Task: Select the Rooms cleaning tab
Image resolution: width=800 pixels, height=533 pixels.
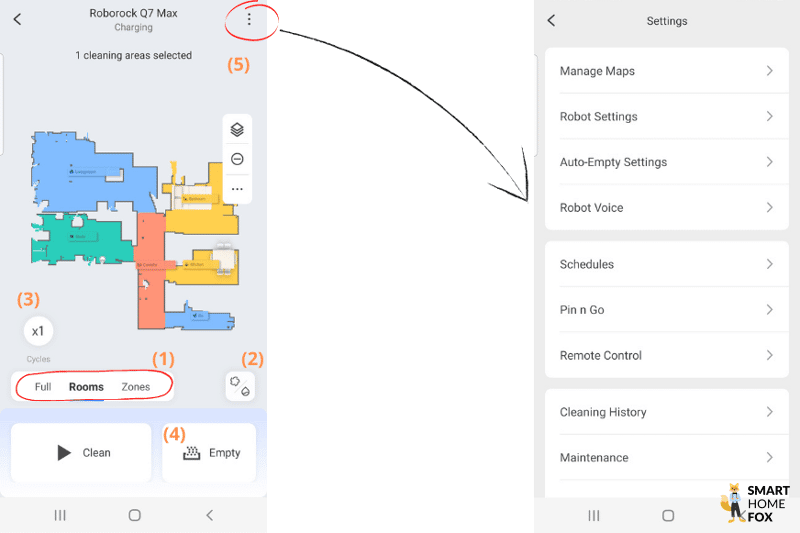Action: coord(86,387)
